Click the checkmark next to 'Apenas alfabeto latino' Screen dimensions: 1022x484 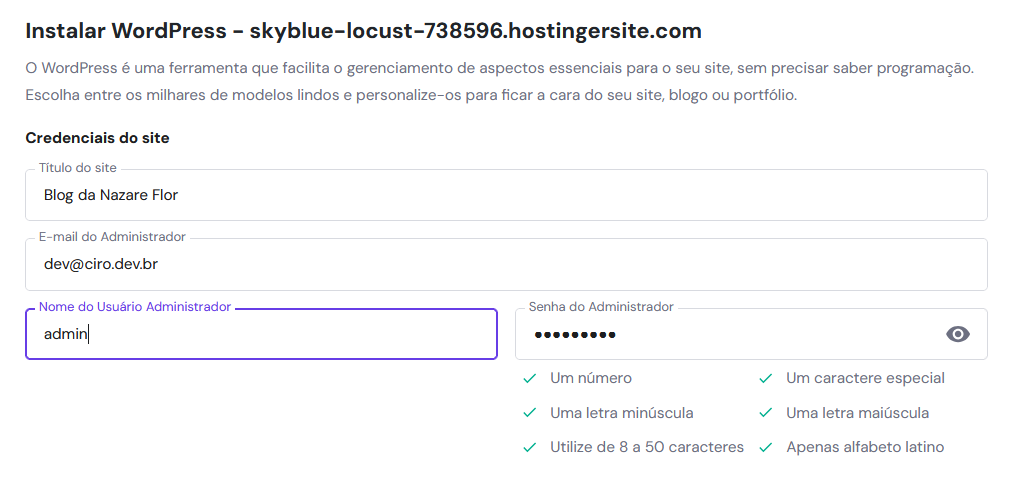[x=766, y=447]
